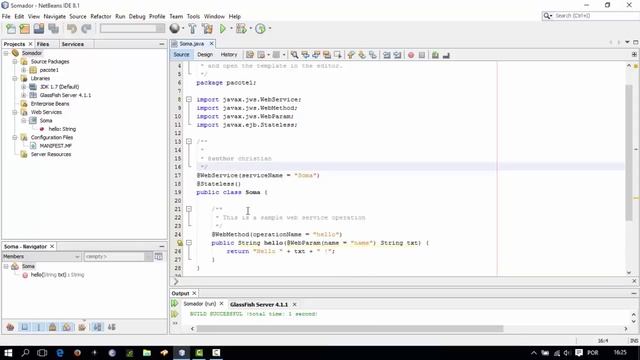This screenshot has height=360, width=640.
Task: Click the Save All toolbar icon
Action: tap(53, 29)
